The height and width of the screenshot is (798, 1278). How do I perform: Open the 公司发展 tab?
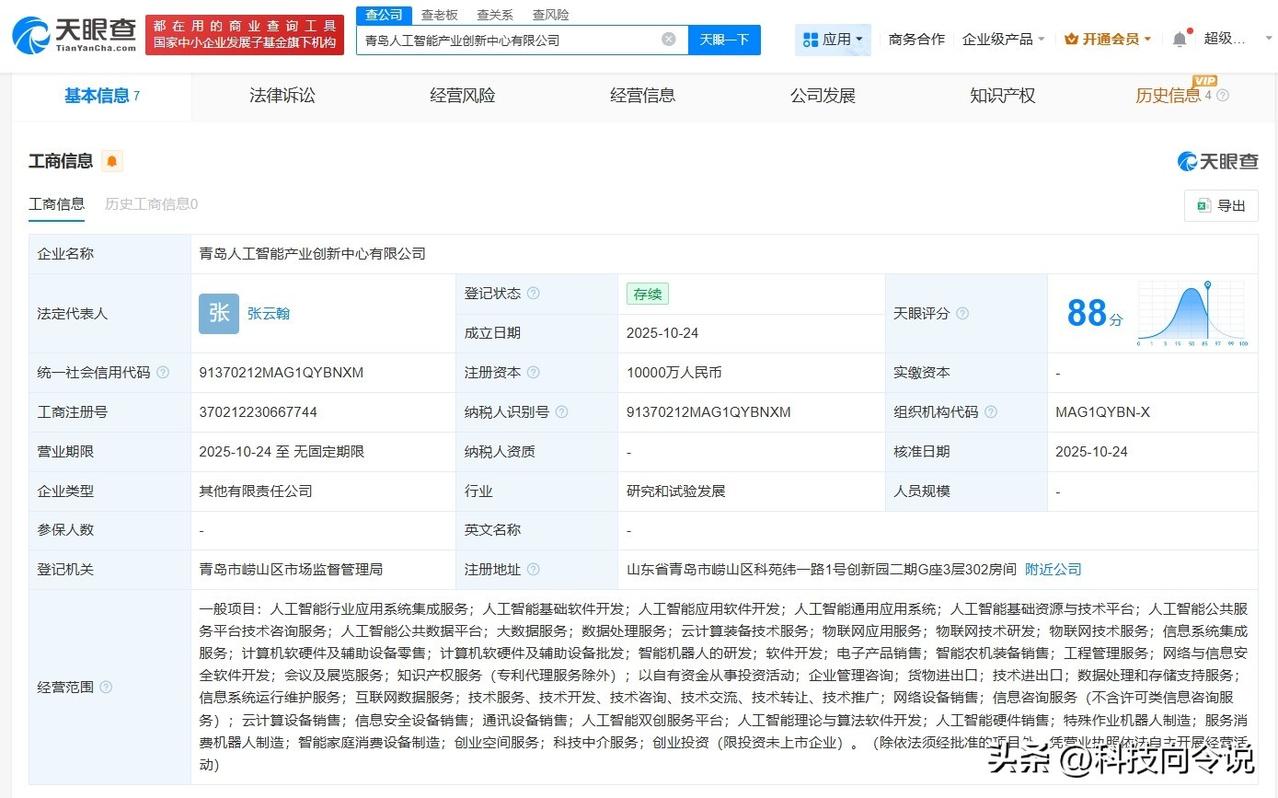823,96
